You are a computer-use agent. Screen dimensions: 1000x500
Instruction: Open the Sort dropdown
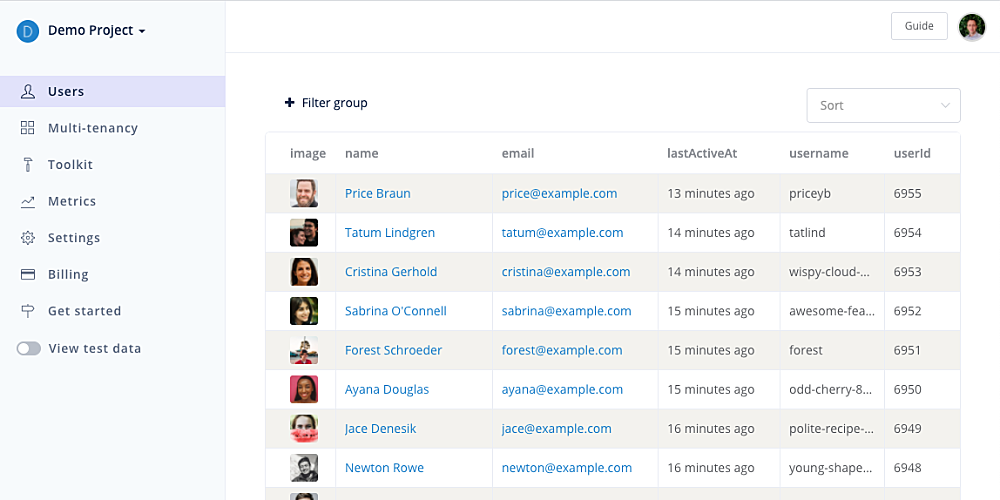click(x=883, y=105)
